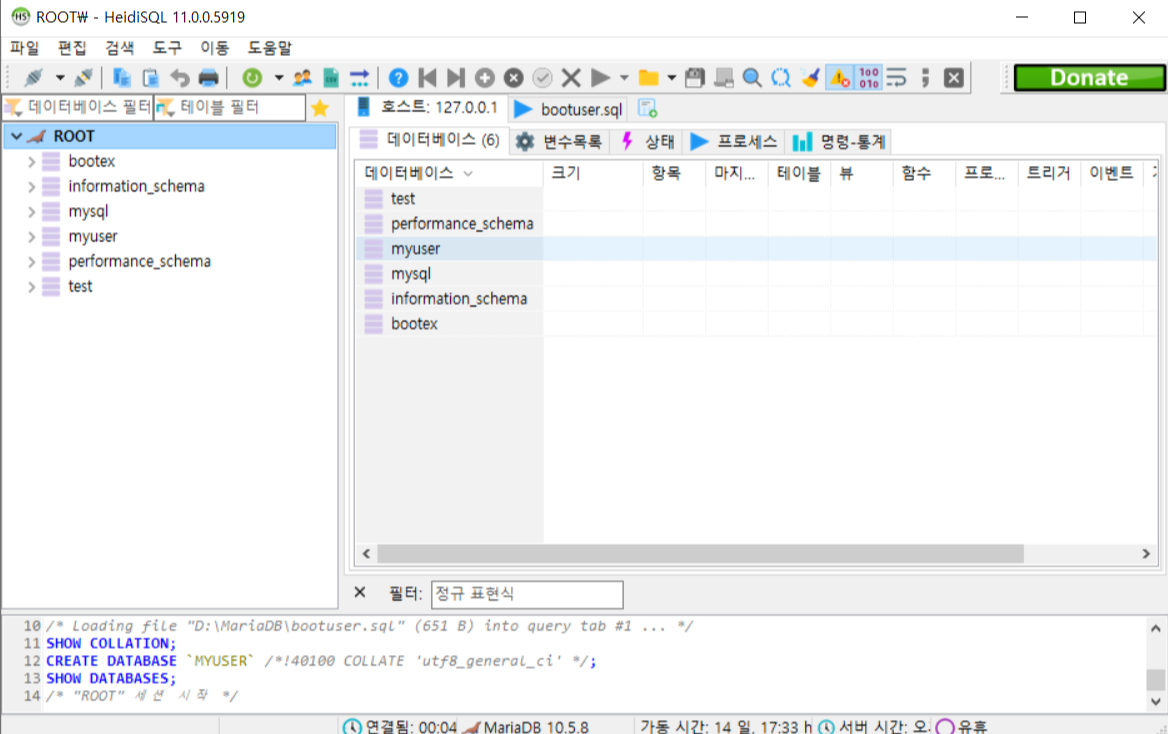
Task: Click the semicolon delimiter icon
Action: tap(925, 77)
